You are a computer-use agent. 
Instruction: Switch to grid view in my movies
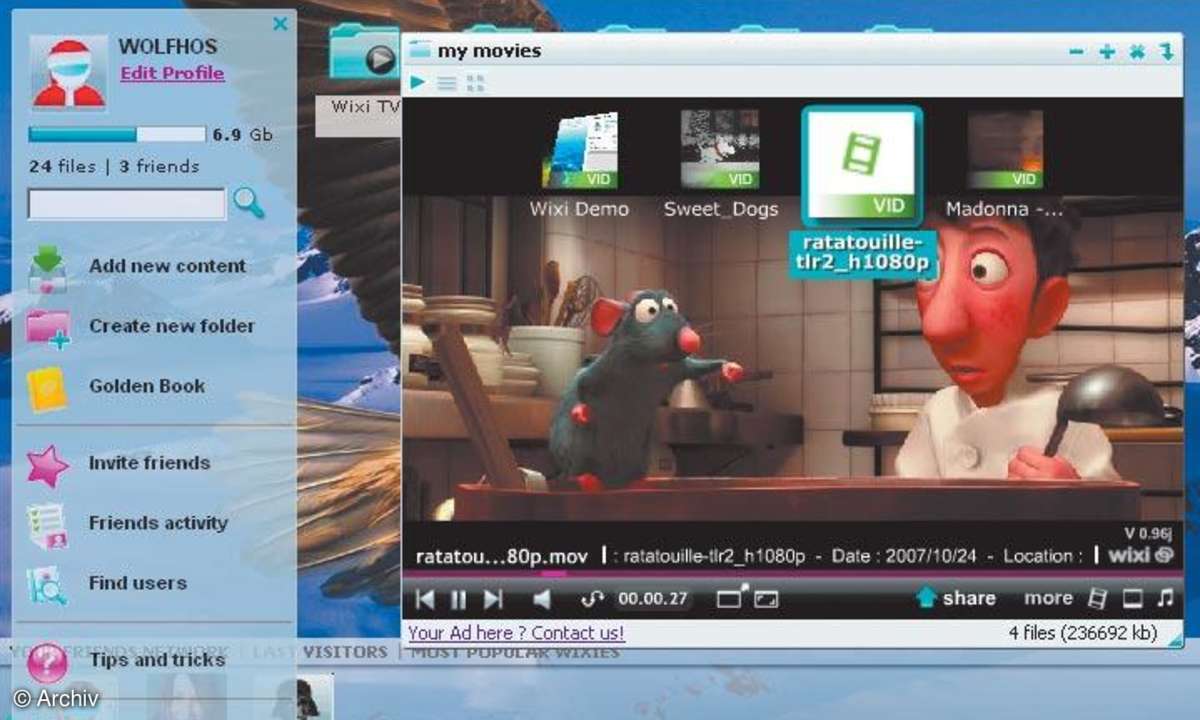point(475,84)
